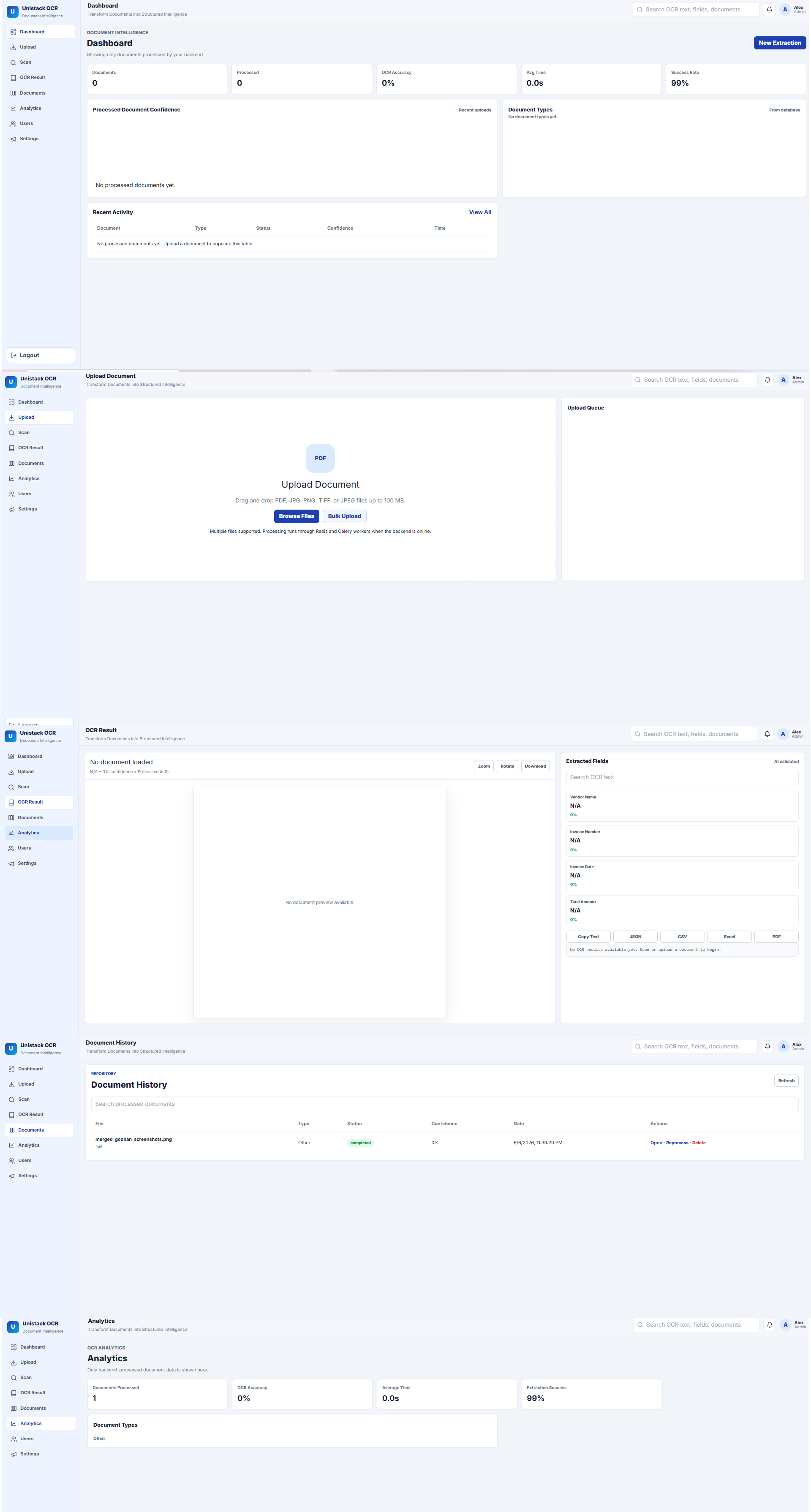Click the notification bell on the Analytics page
The height and width of the screenshot is (1512, 811).
tap(769, 1324)
